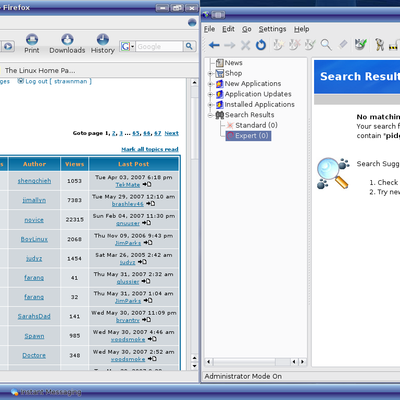Open the Settings menu in CNR
Viewport: 400px width, 400px height.
click(272, 29)
